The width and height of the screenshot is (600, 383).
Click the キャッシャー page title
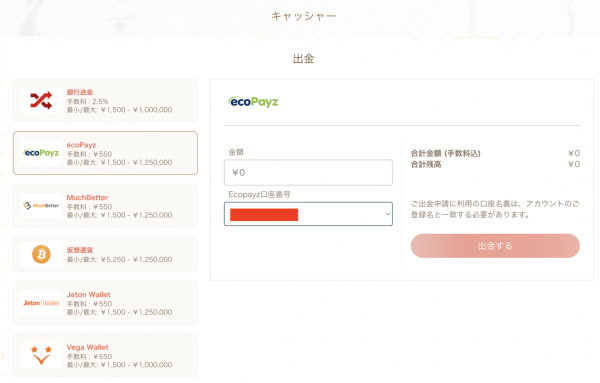point(304,16)
